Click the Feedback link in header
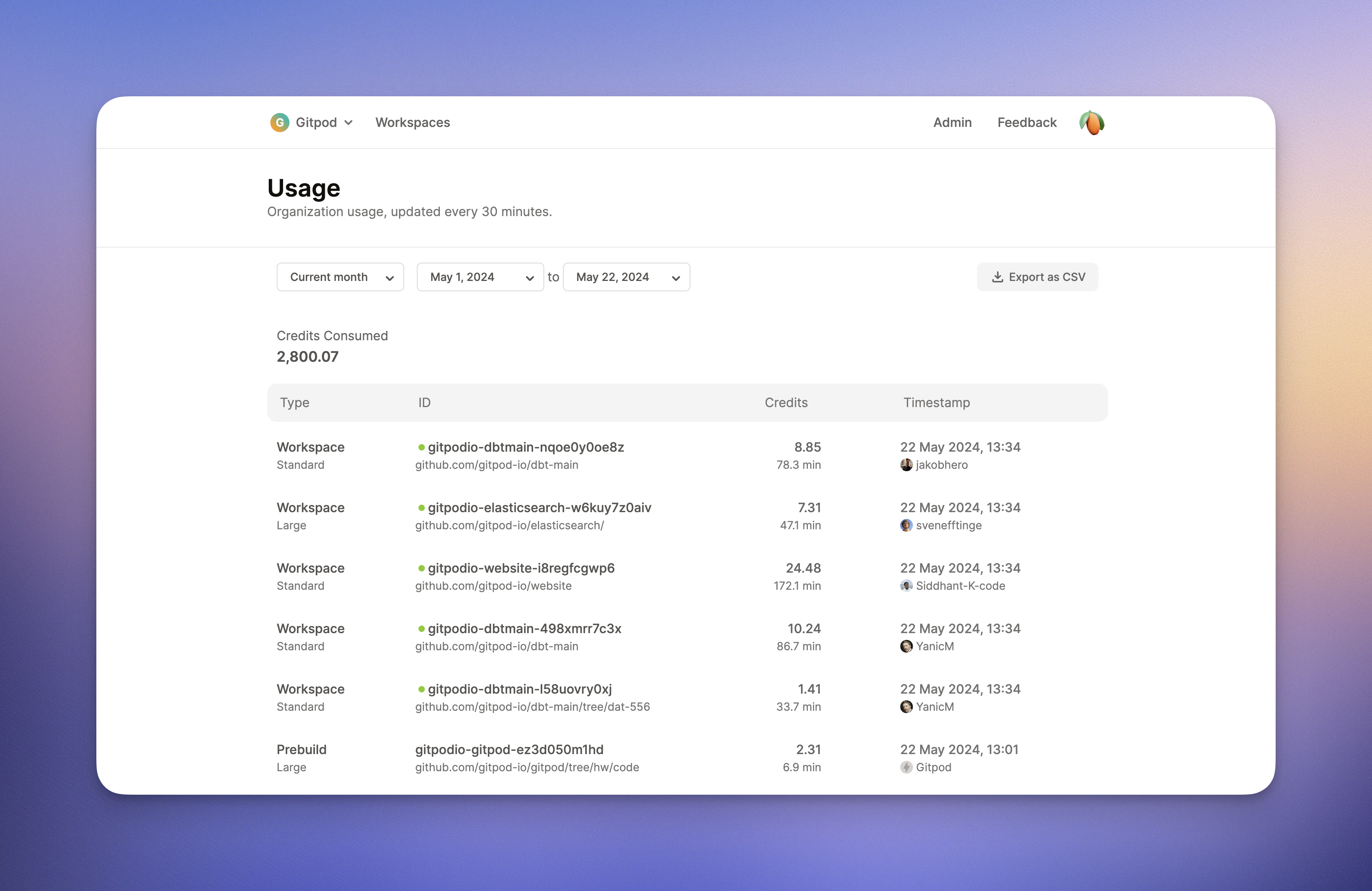 click(1027, 123)
